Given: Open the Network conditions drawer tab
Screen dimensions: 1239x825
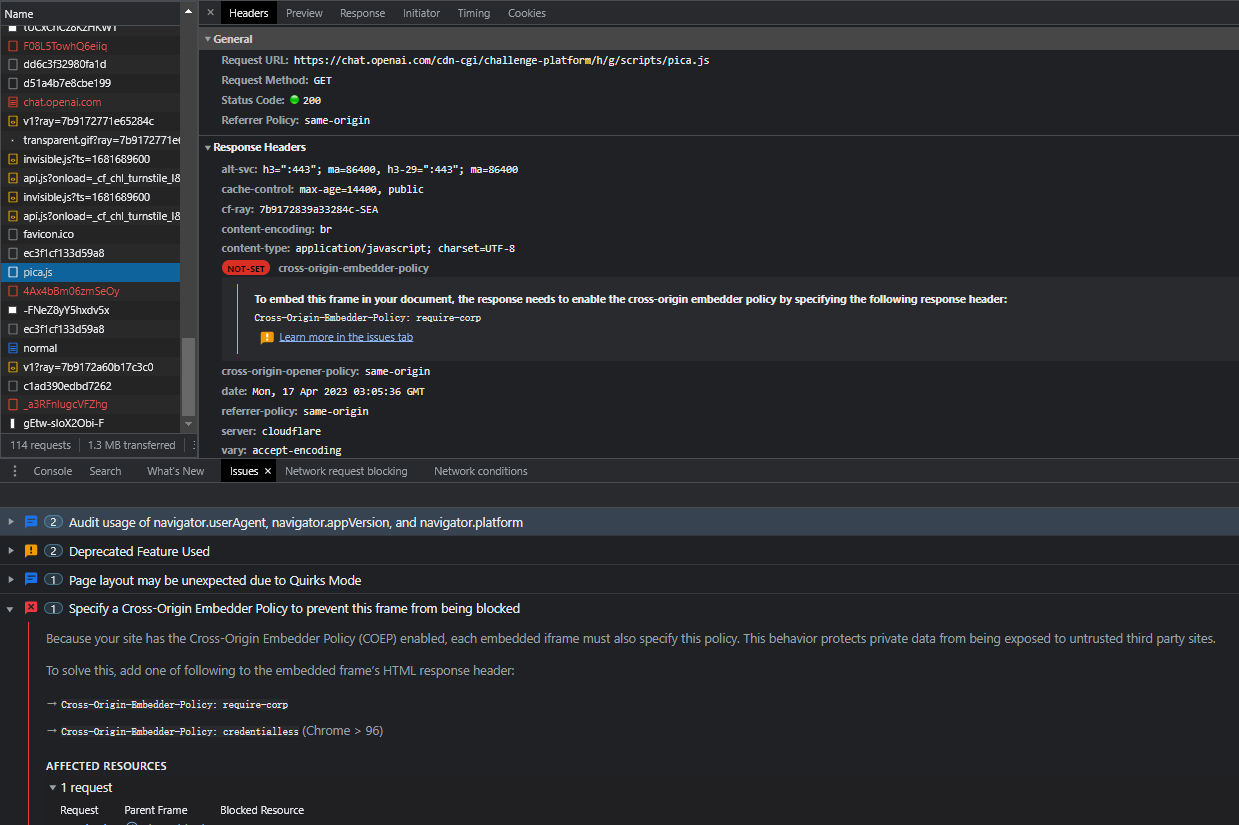Looking at the screenshot, I should [480, 471].
